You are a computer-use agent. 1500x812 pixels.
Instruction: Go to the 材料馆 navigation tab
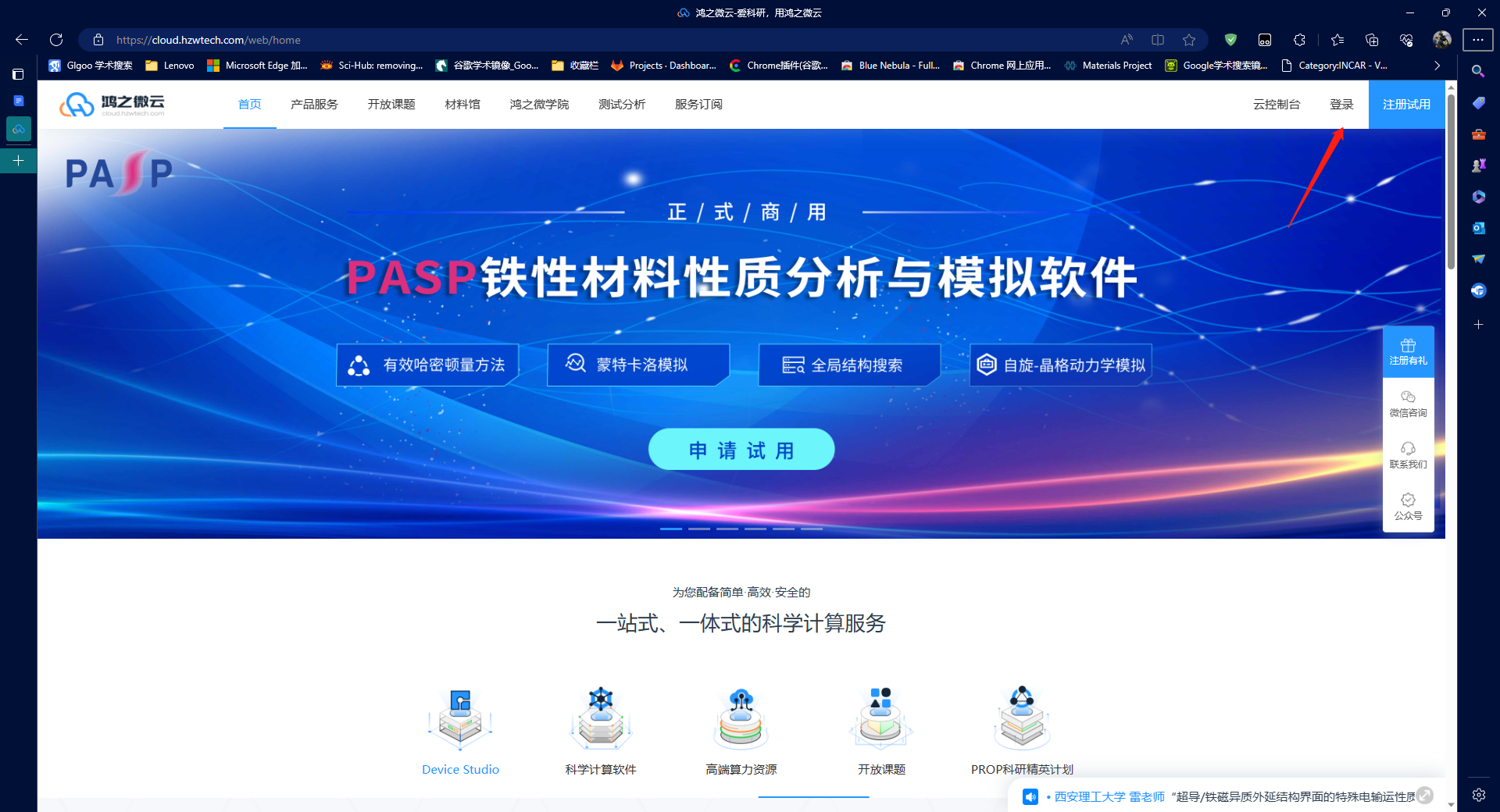click(x=462, y=105)
